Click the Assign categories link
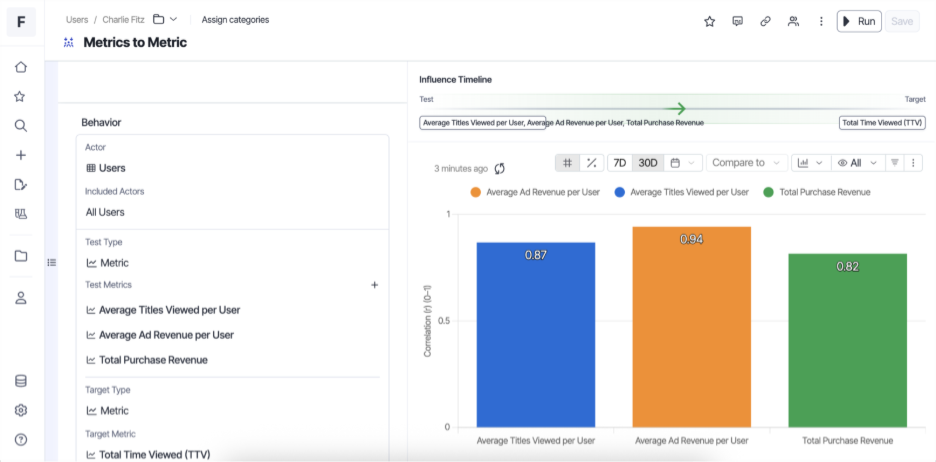The height and width of the screenshot is (462, 936). [235, 19]
